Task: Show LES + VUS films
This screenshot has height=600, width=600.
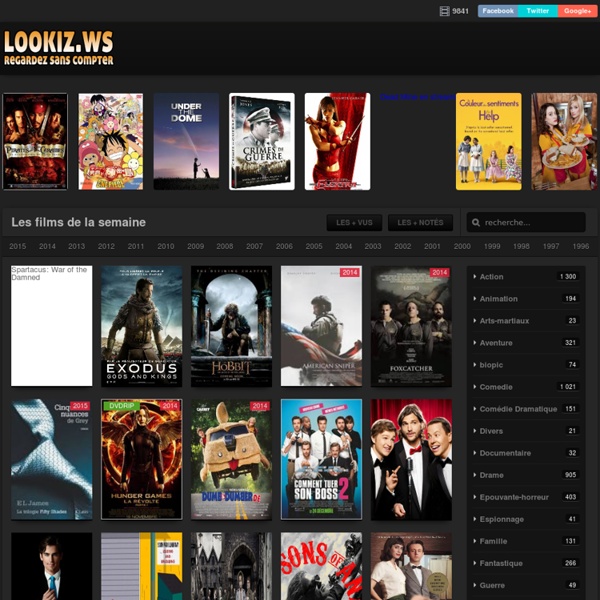Action: [x=354, y=223]
